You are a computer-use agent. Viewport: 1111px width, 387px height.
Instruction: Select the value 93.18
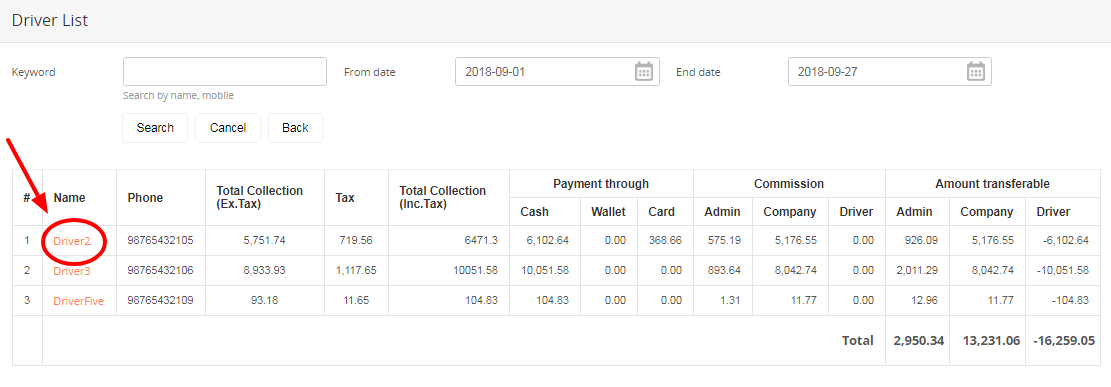click(264, 301)
